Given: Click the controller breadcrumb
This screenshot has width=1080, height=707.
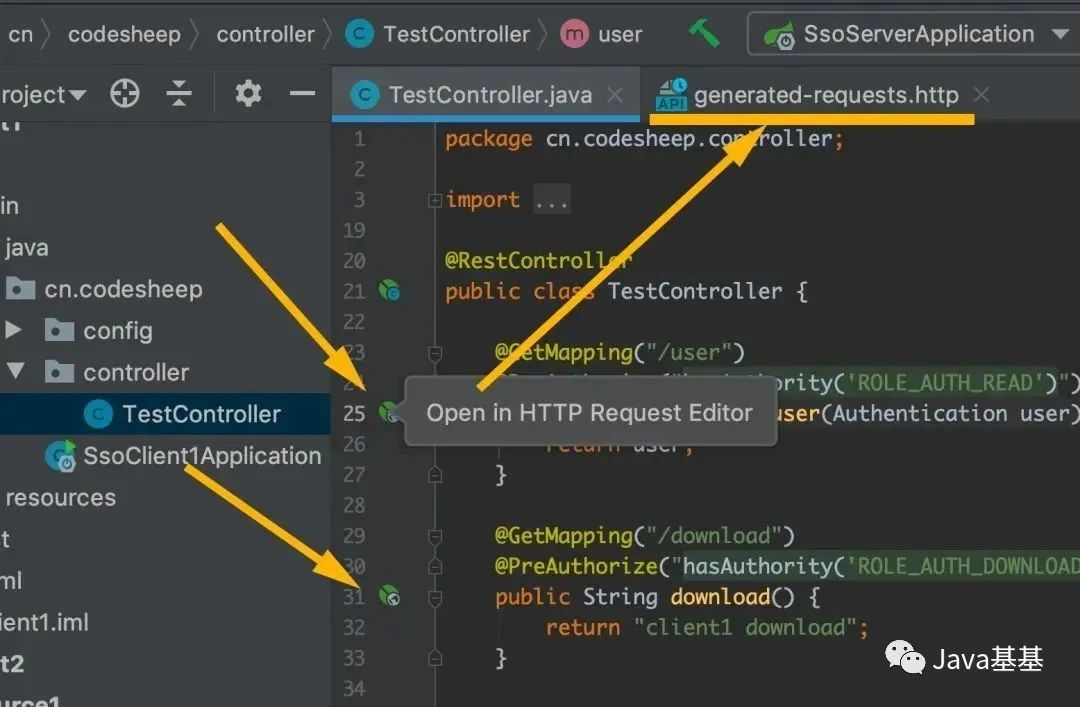Looking at the screenshot, I should (x=265, y=34).
